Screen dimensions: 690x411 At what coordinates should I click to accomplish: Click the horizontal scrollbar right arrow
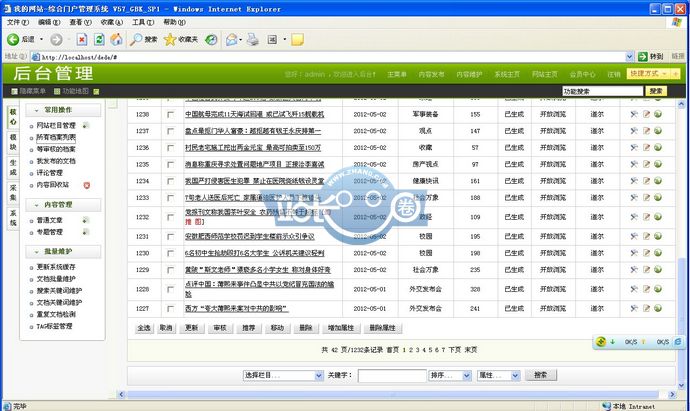pyautogui.click(x=672, y=395)
